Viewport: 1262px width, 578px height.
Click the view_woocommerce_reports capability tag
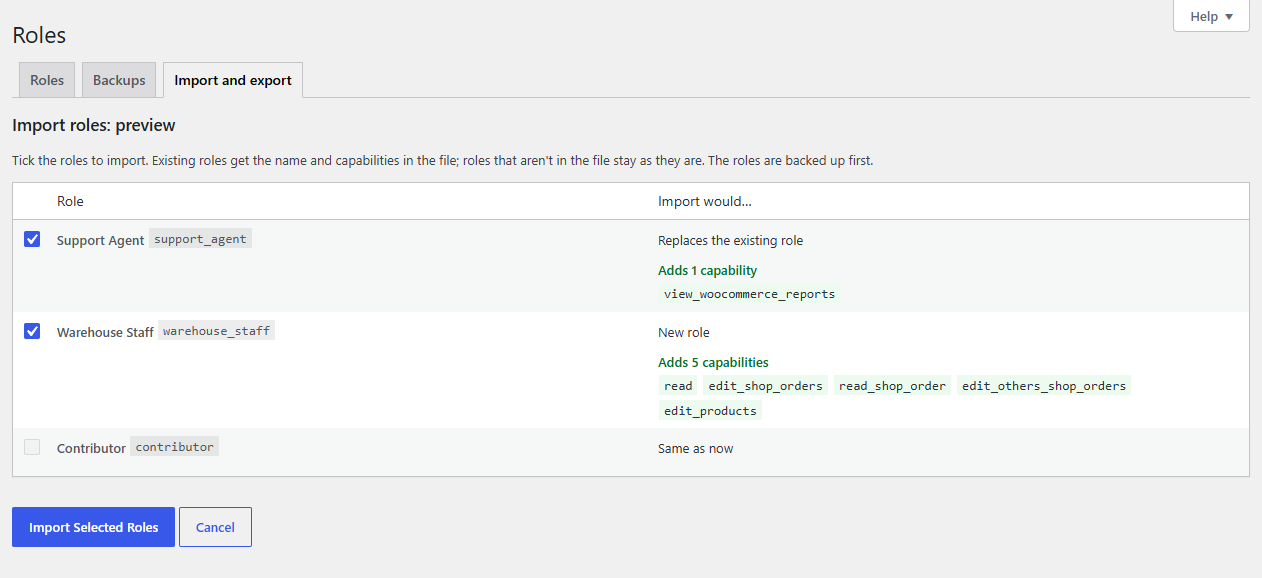pyautogui.click(x=749, y=294)
